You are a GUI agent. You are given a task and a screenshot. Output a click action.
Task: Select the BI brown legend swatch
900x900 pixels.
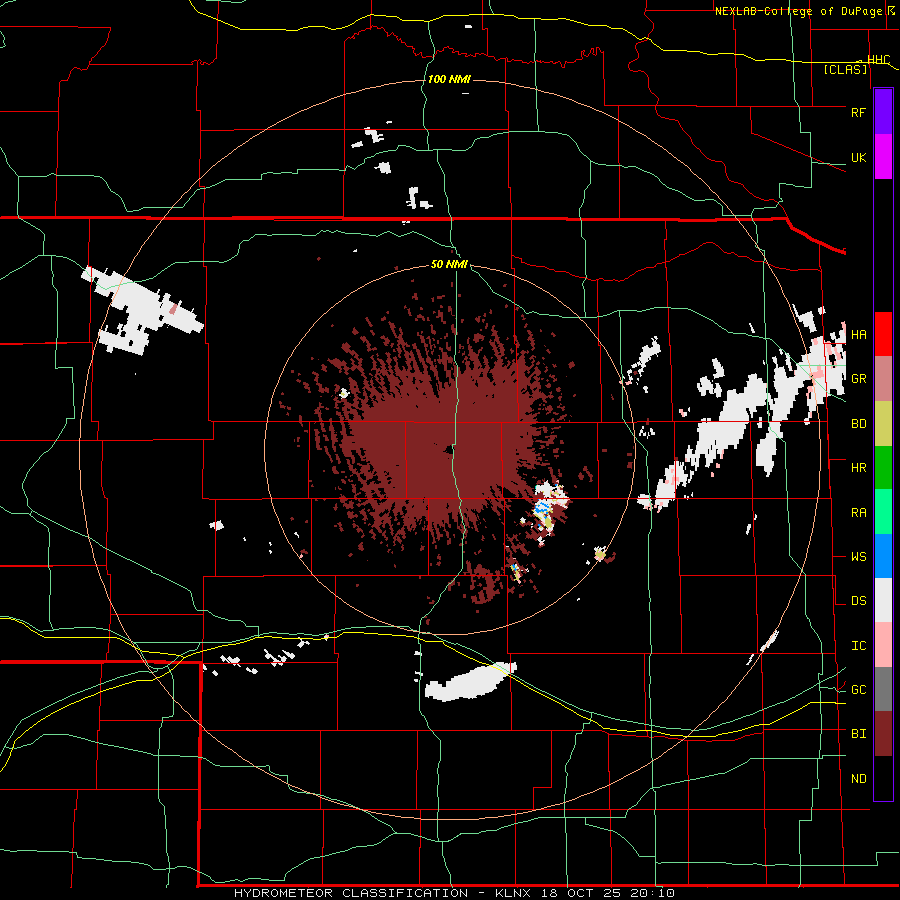tap(883, 734)
